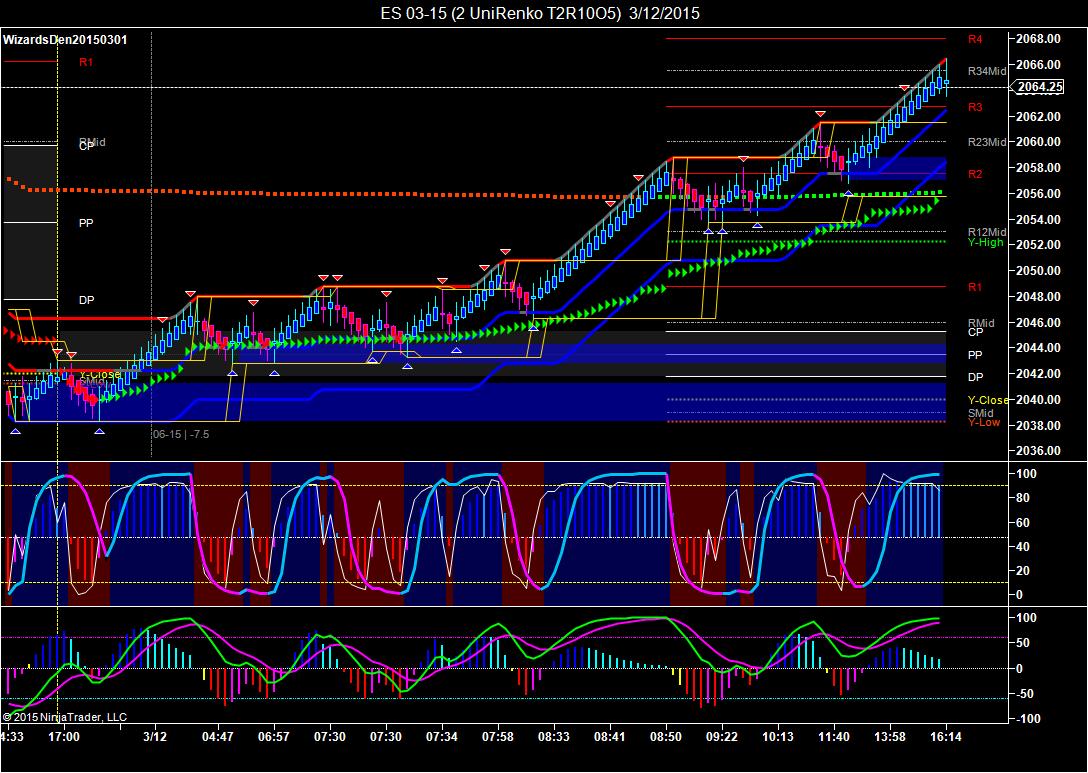The height and width of the screenshot is (773, 1088).
Task: Click 2046.00 on the price scale
Action: click(x=1038, y=322)
